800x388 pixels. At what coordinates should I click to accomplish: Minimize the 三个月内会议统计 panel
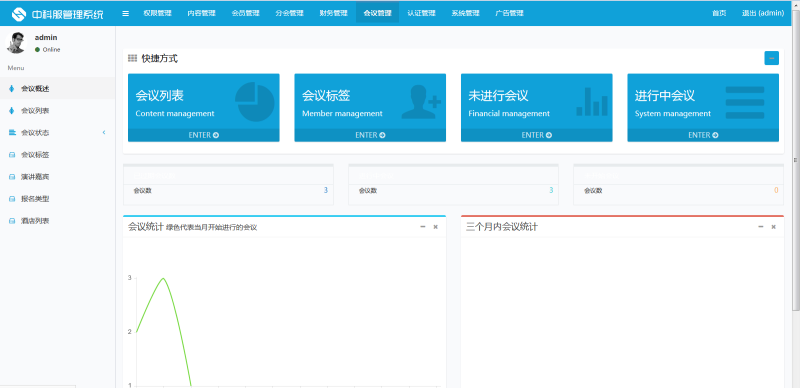760,227
